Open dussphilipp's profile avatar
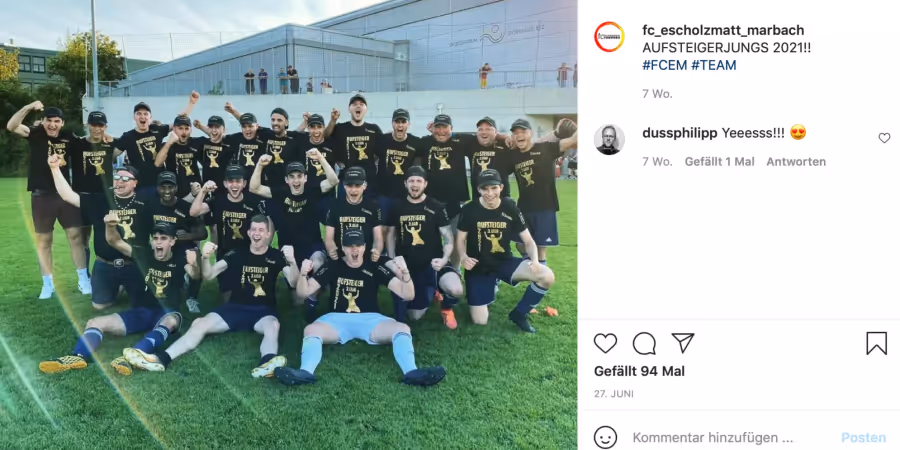Viewport: 900px width, 450px height. point(609,139)
